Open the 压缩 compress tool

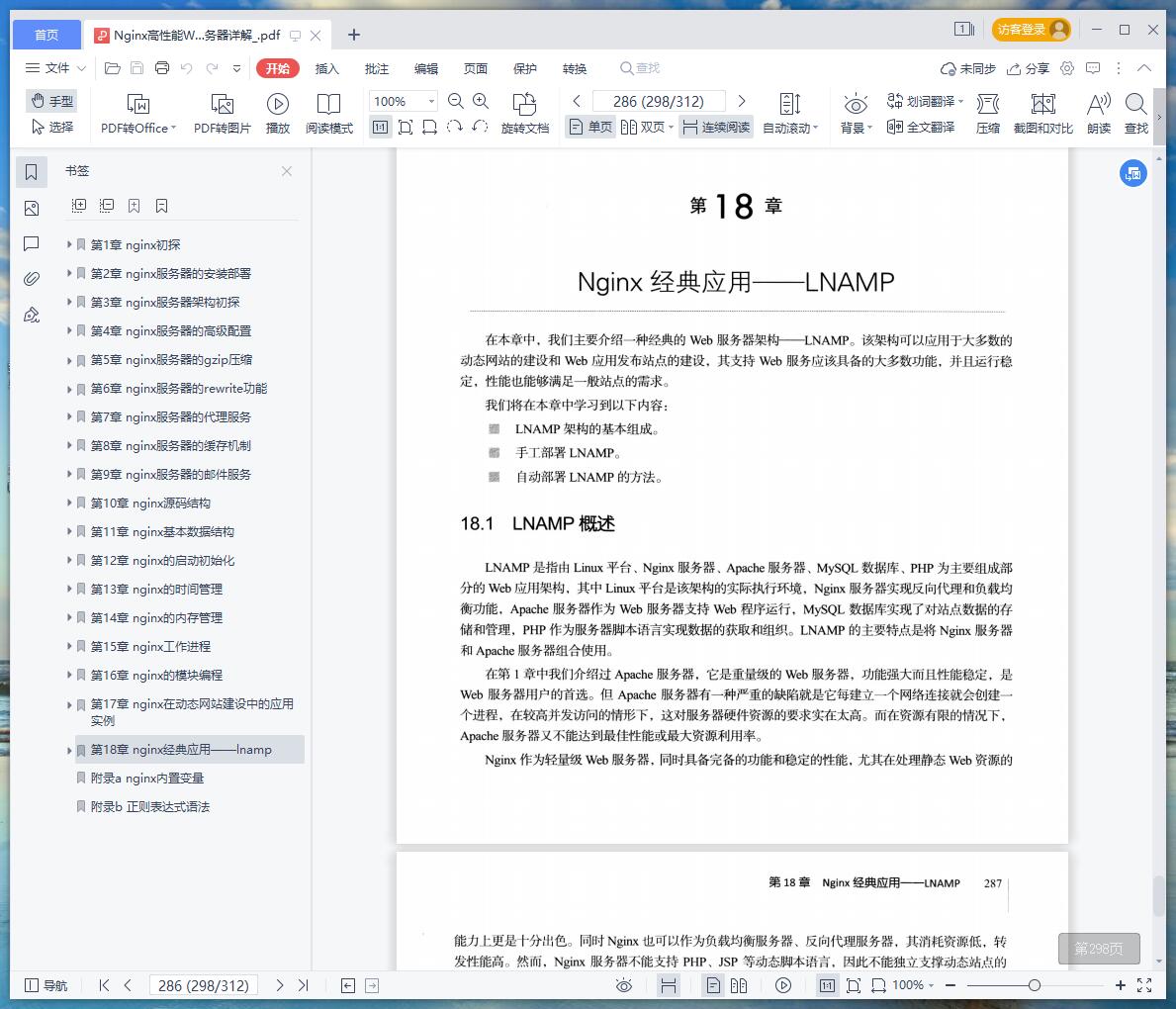[988, 114]
